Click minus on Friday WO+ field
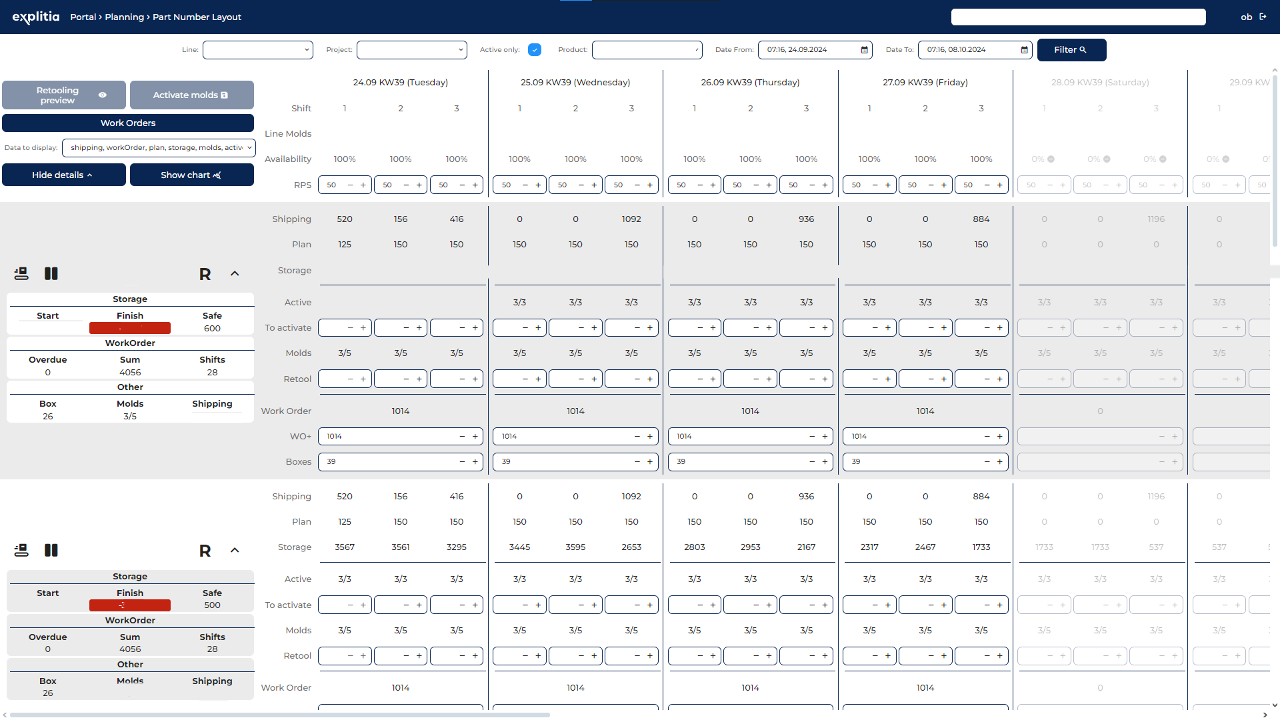Screen dimensions: 1280x720 coord(987,436)
